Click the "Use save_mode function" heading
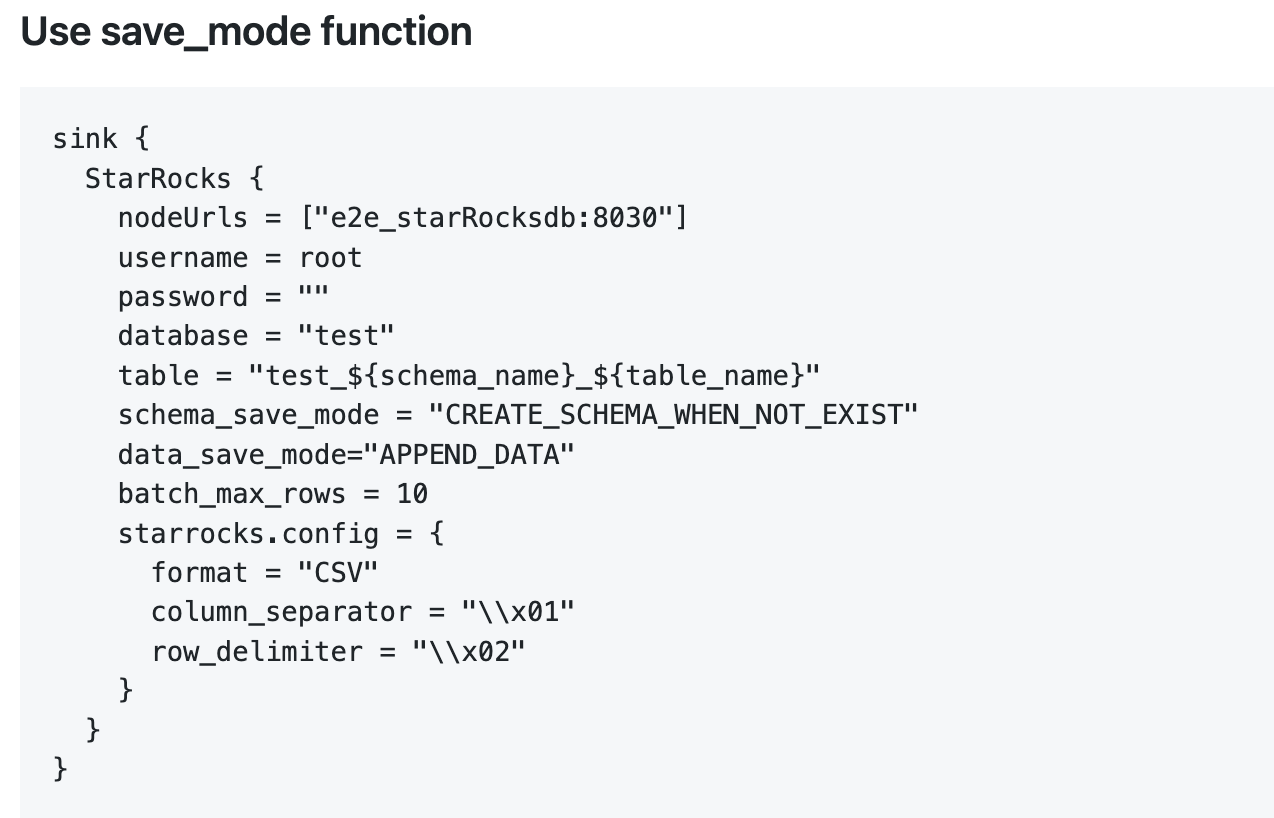Image resolution: width=1274 pixels, height=818 pixels. coord(246,32)
